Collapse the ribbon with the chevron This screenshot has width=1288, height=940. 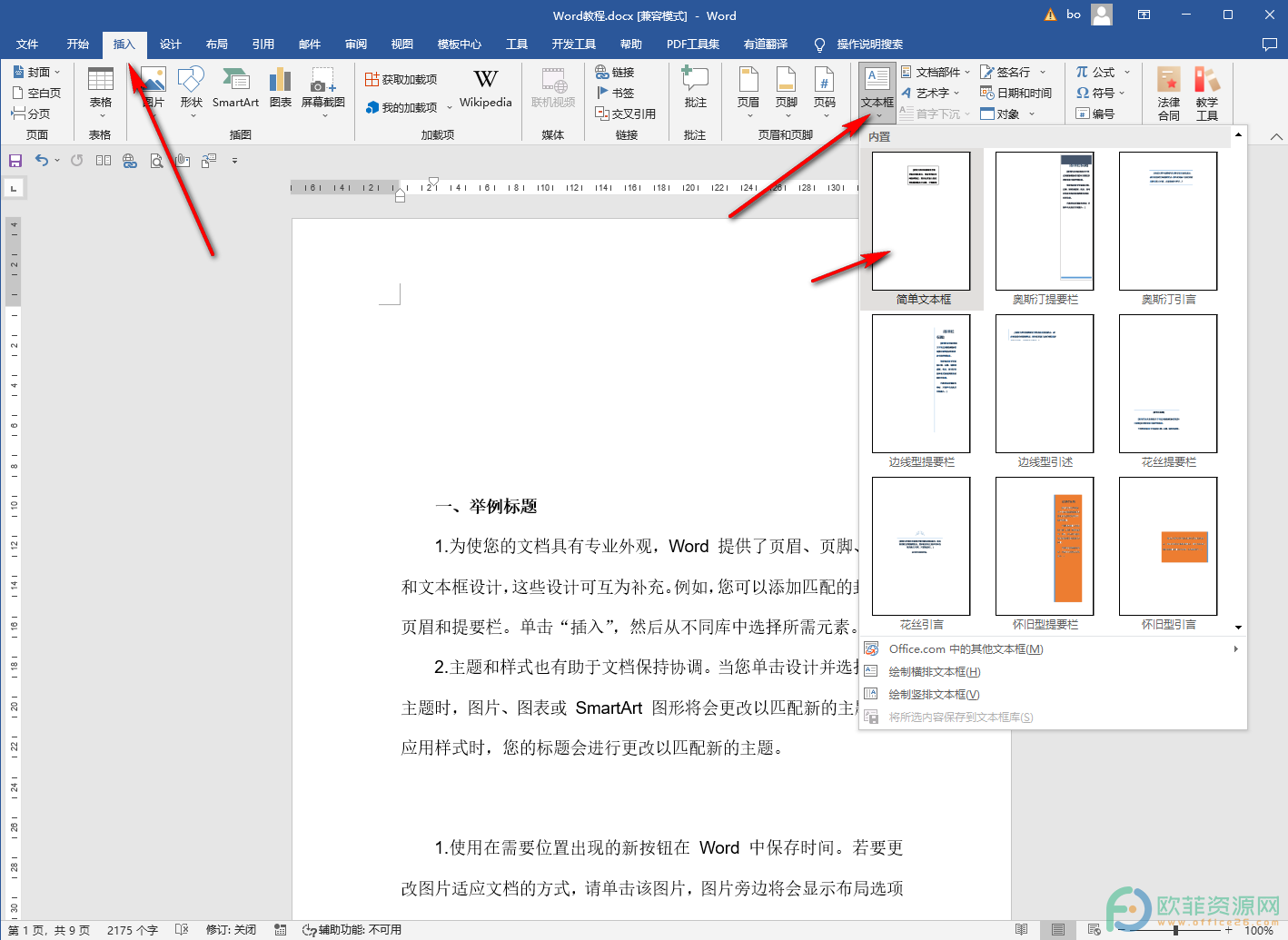click(1276, 136)
